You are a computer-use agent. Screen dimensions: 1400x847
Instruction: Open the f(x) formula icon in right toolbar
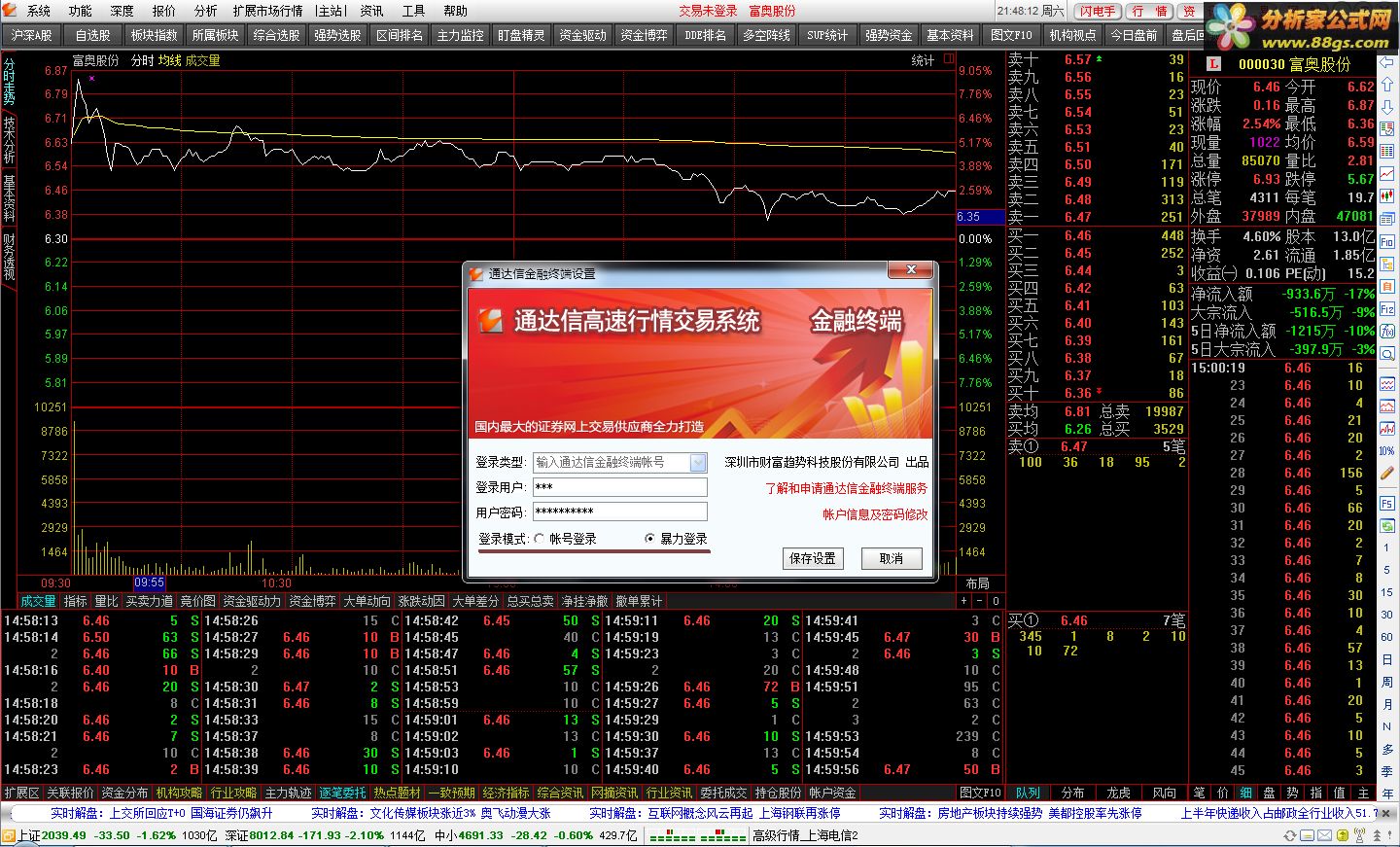[x=1387, y=331]
